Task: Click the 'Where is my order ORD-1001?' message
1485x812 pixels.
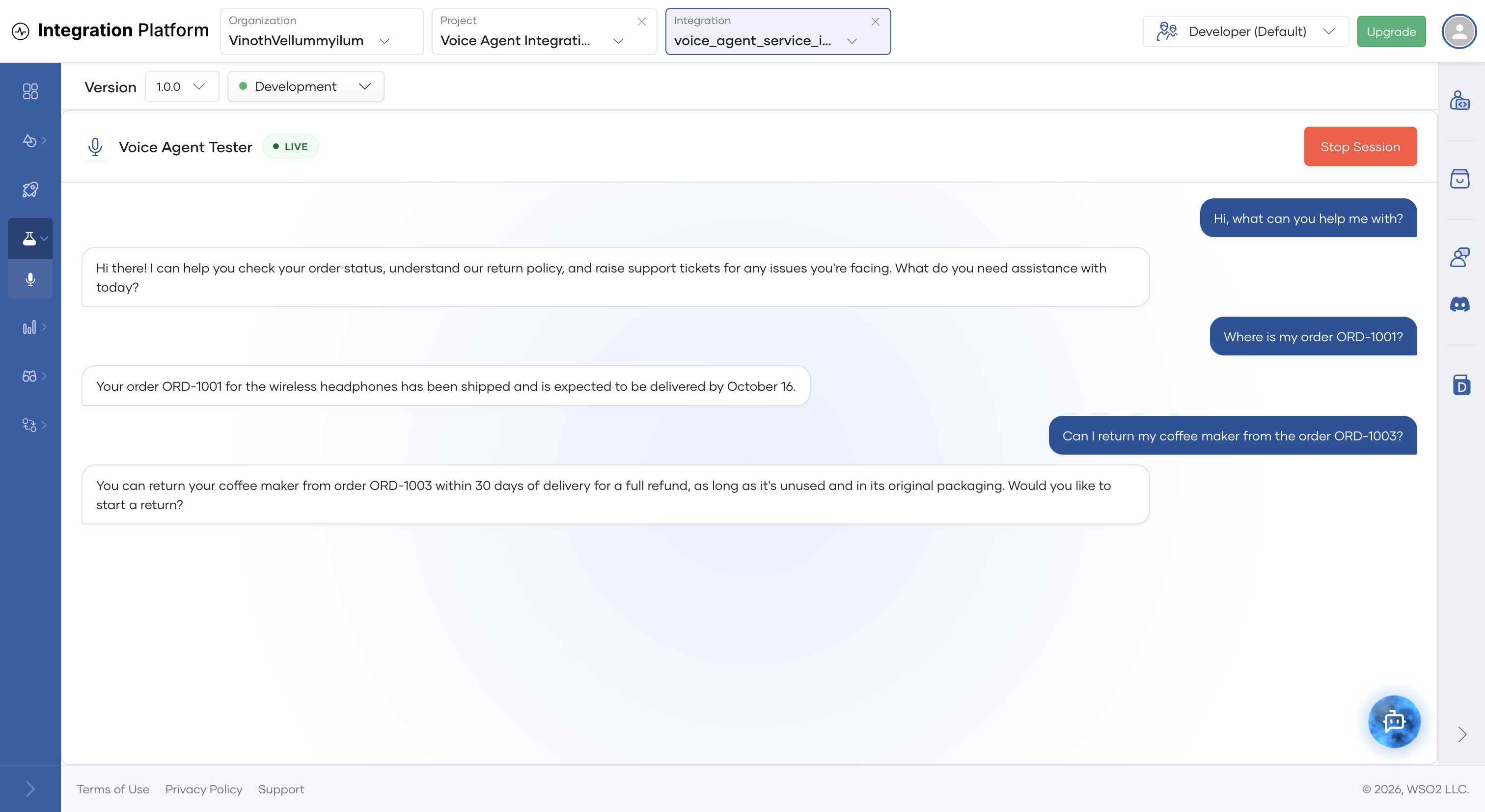Action: (x=1313, y=336)
